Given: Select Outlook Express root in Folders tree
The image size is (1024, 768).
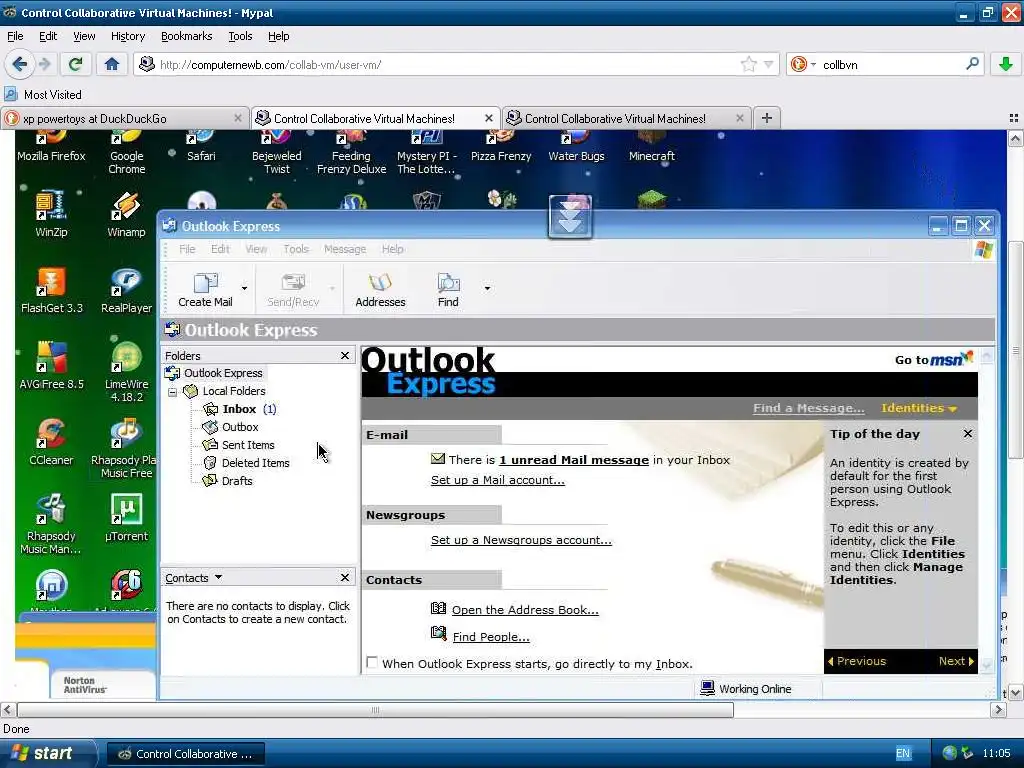Looking at the screenshot, I should 214,373.
